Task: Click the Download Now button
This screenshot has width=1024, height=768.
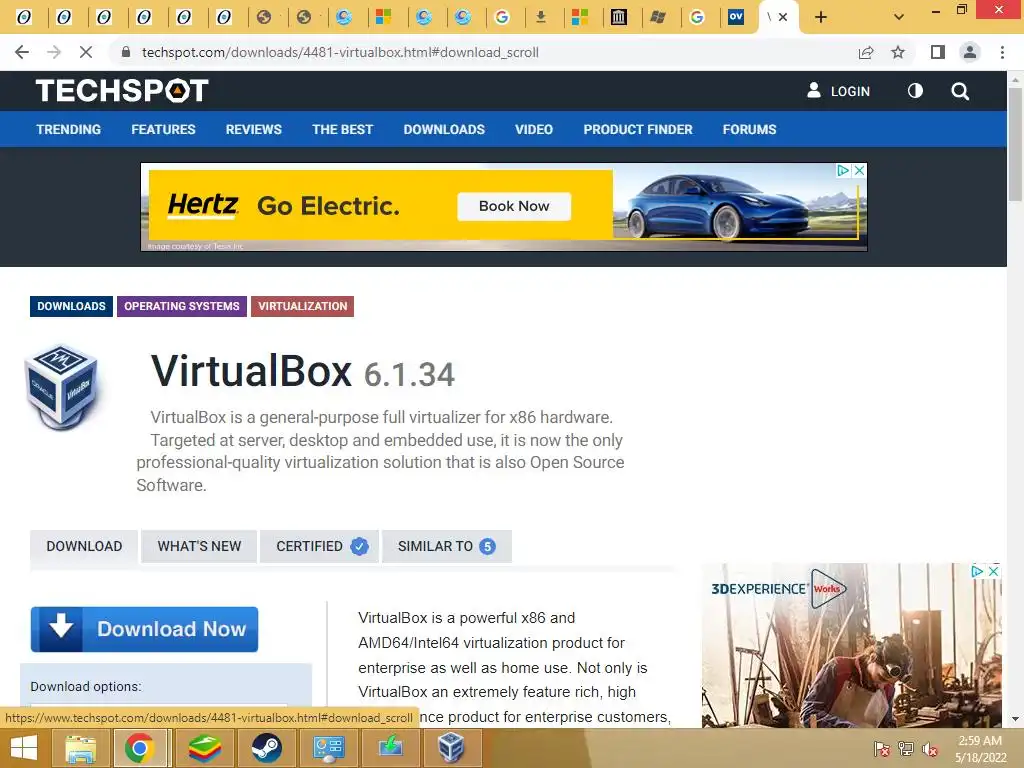Action: pyautogui.click(x=144, y=630)
